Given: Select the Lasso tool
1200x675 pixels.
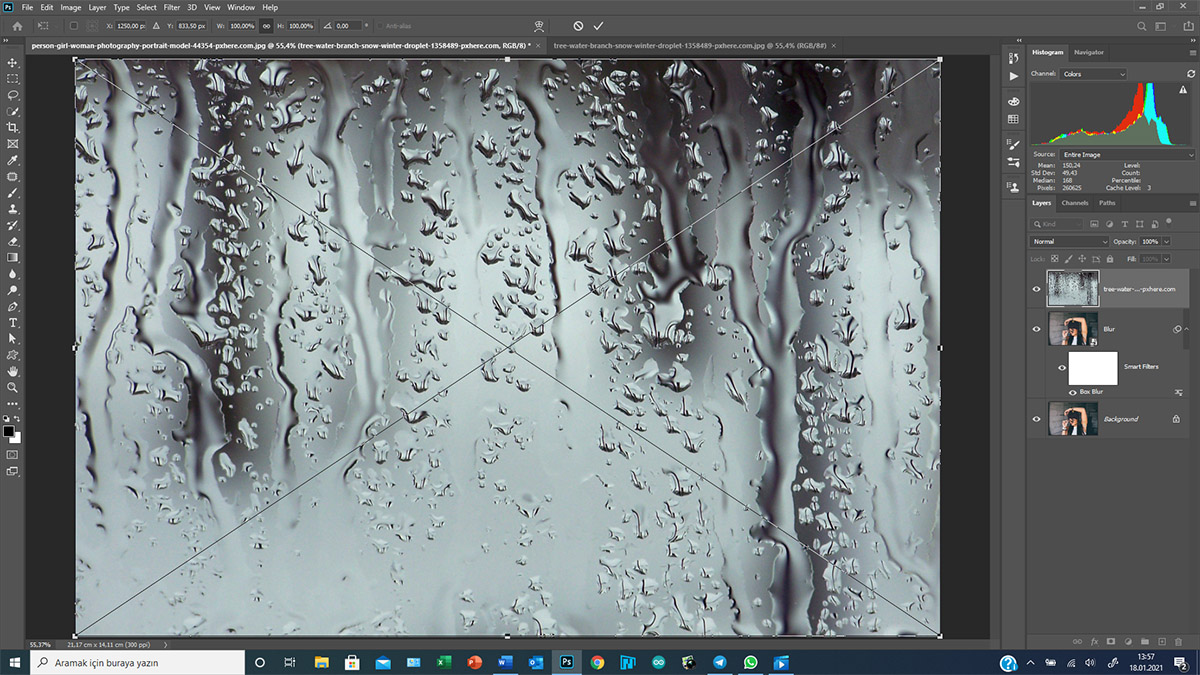Looking at the screenshot, I should pyautogui.click(x=13, y=95).
